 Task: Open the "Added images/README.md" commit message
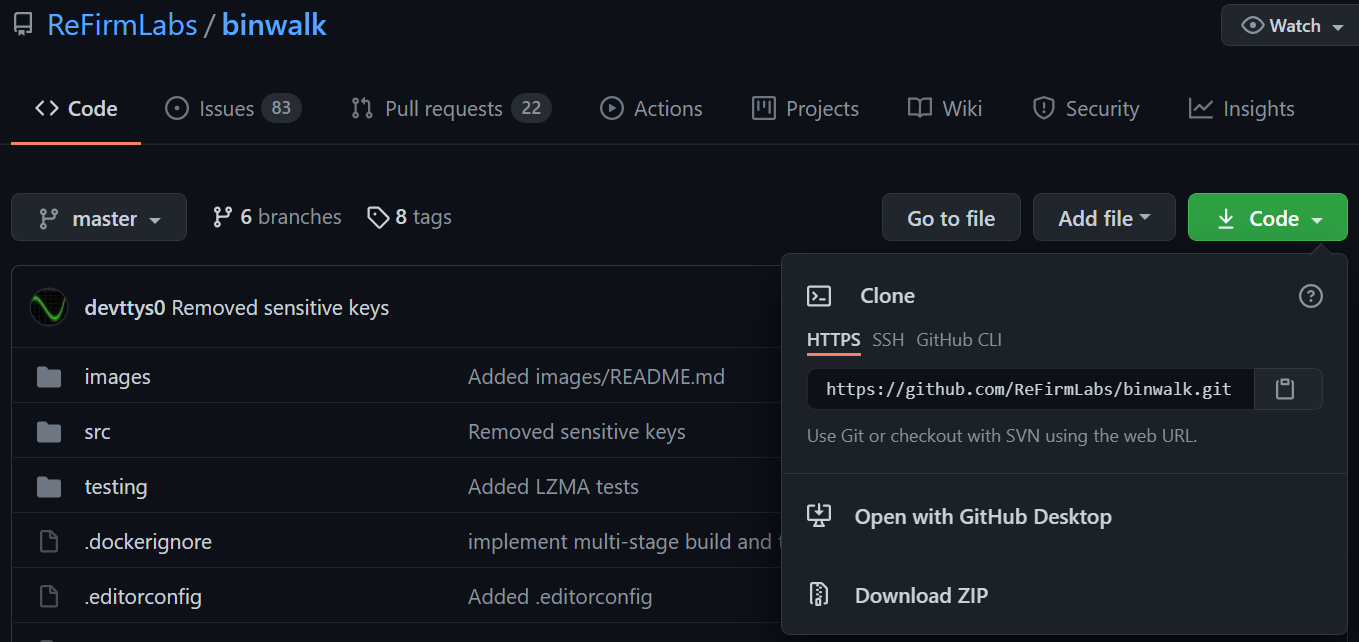coord(596,377)
